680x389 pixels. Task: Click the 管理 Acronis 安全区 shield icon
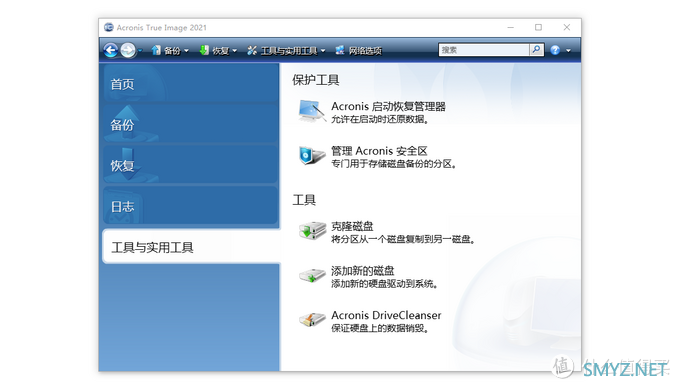coord(312,156)
